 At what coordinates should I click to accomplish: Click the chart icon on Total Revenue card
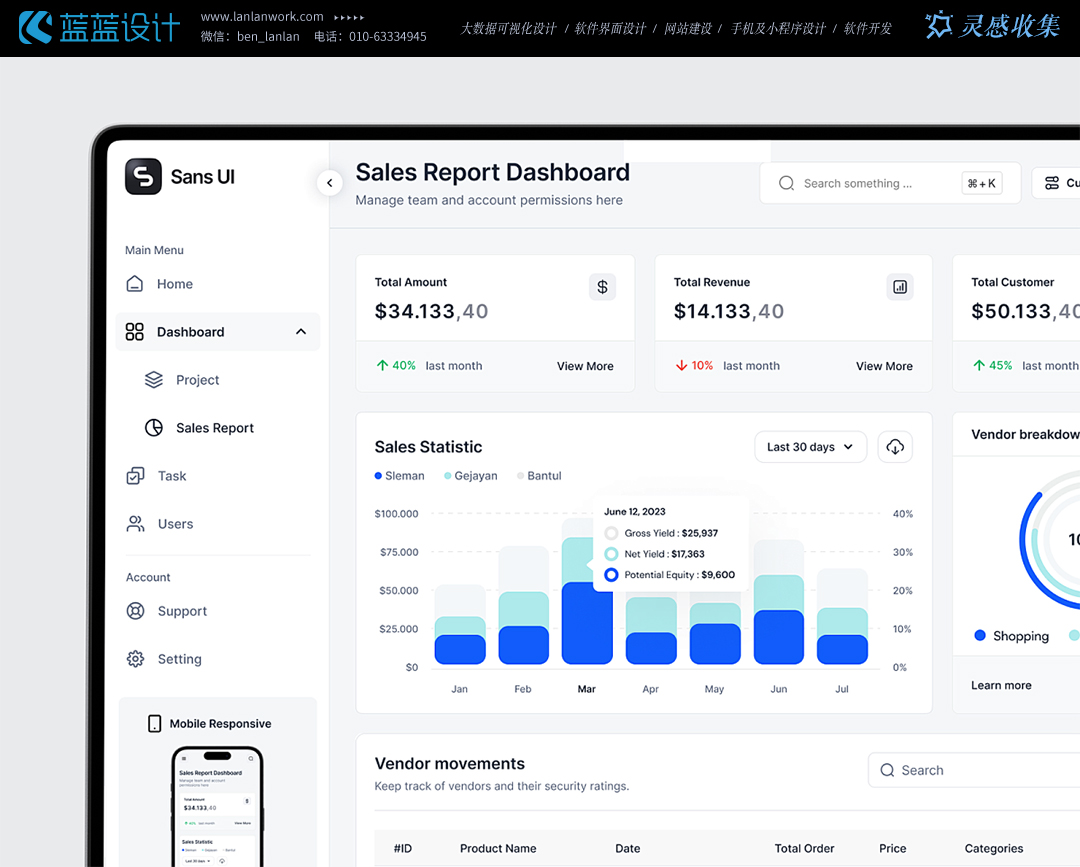click(900, 287)
